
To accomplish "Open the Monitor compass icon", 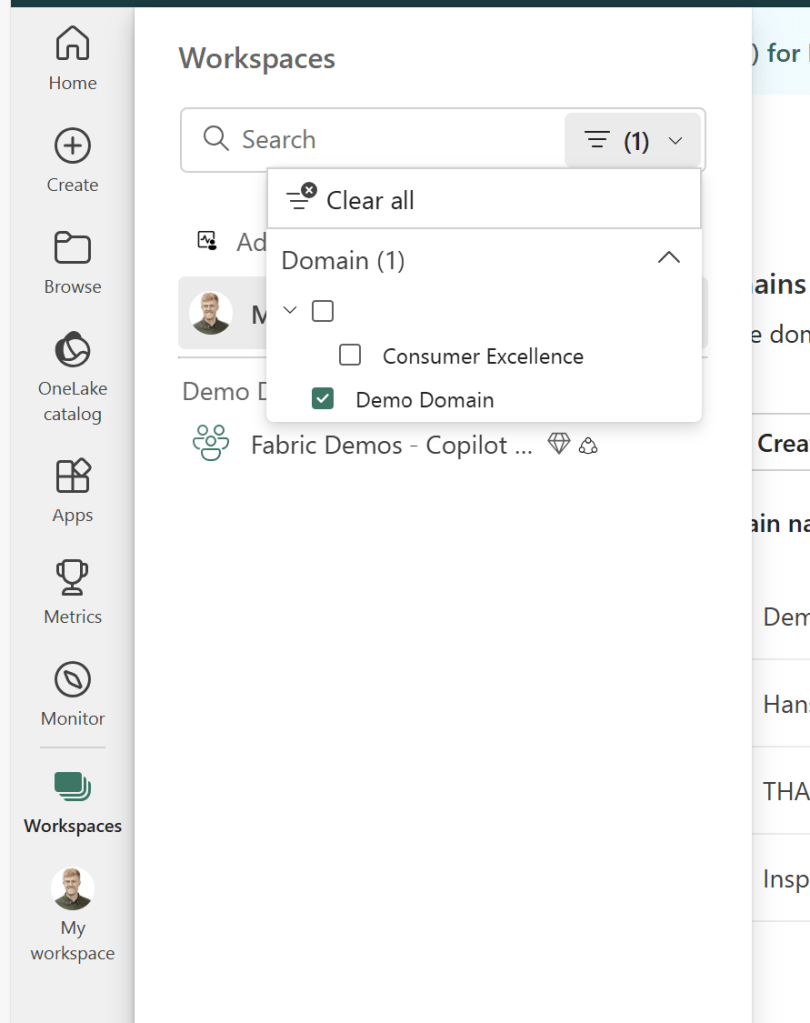I will (x=72, y=681).
